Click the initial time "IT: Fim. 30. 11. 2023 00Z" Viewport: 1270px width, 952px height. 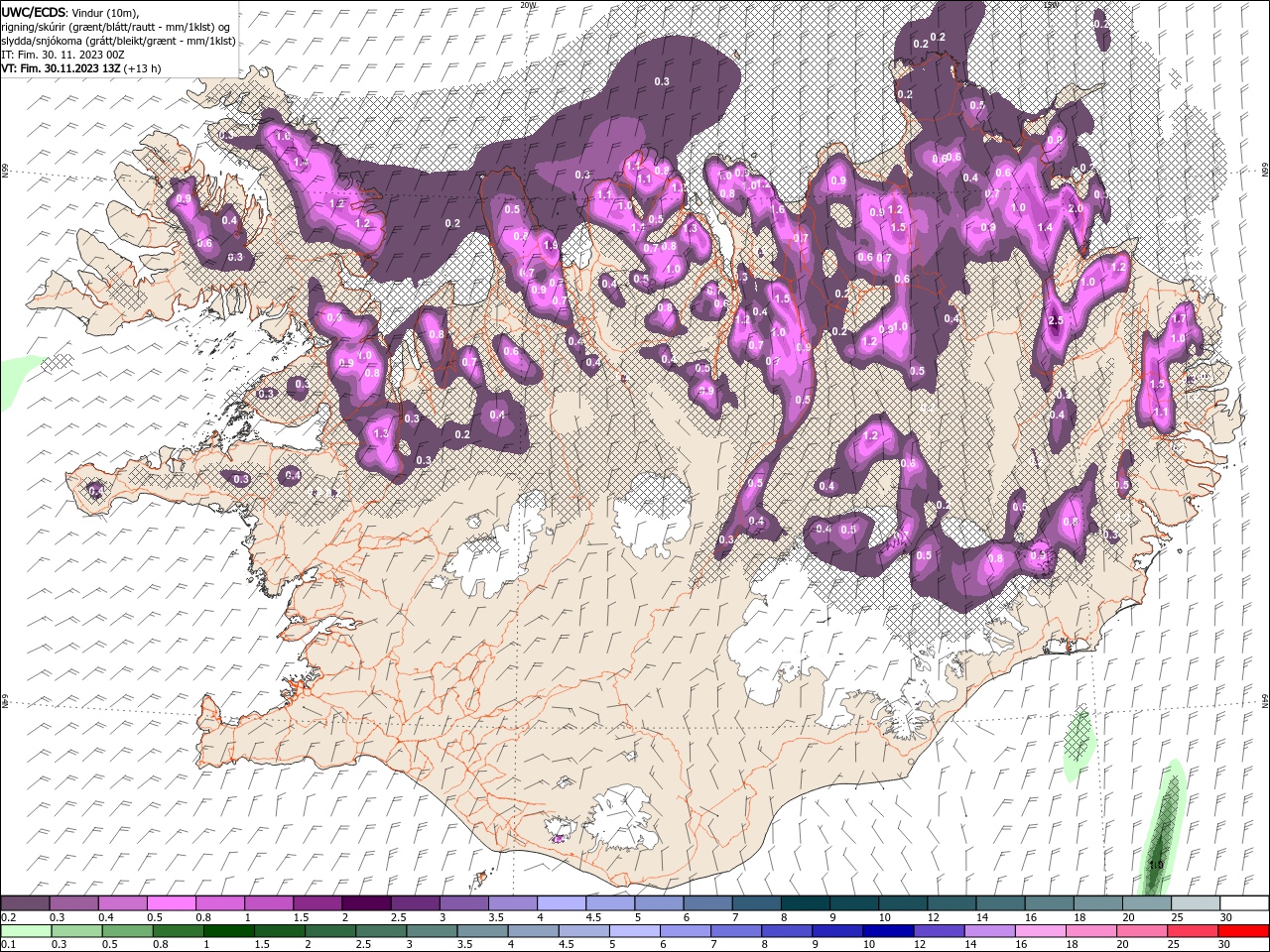click(x=63, y=55)
